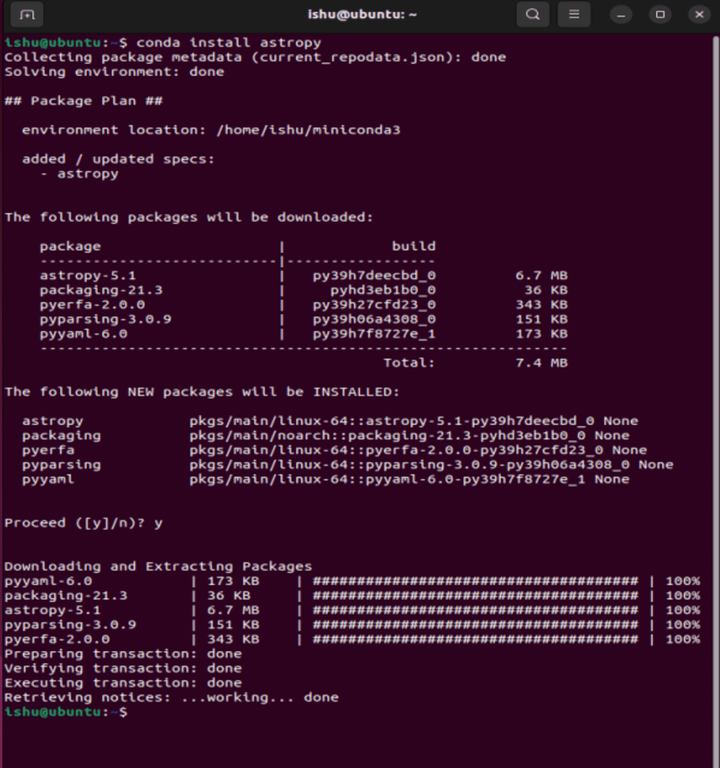Viewport: 720px width, 768px height.
Task: Click 'Executing transaction: done' line
Action: [123, 683]
